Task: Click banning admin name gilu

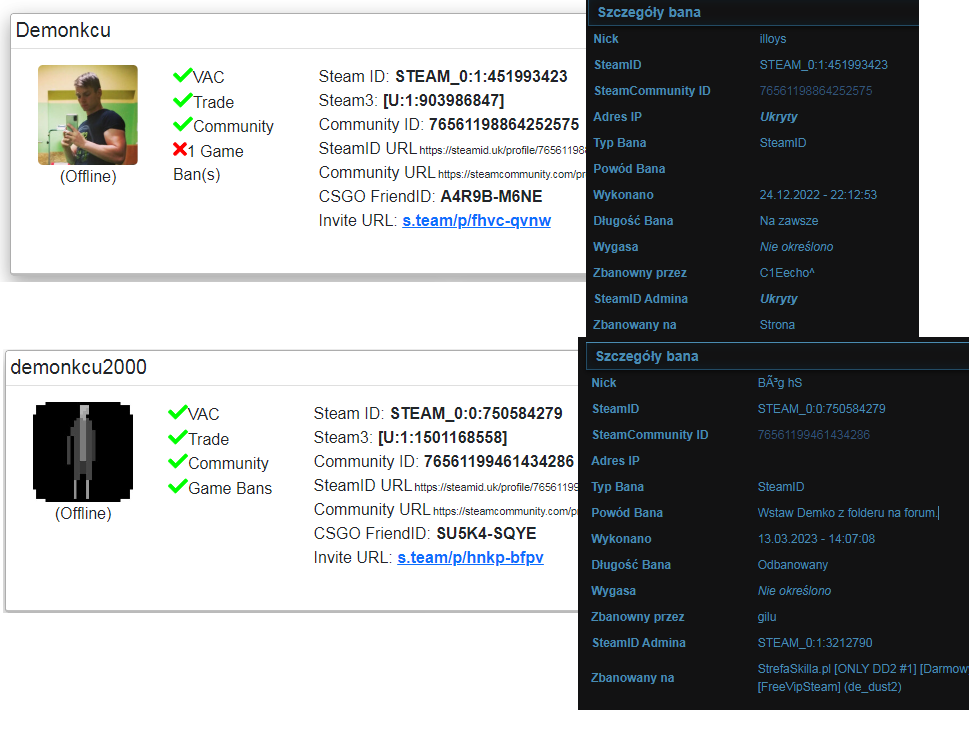Action: (x=767, y=617)
